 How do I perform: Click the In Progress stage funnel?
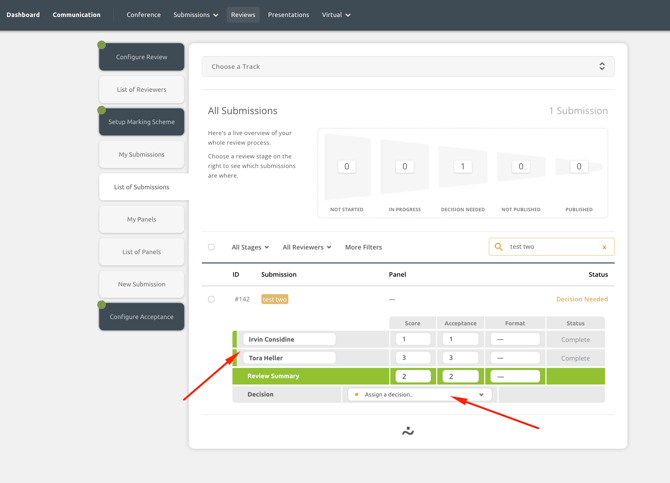[404, 167]
